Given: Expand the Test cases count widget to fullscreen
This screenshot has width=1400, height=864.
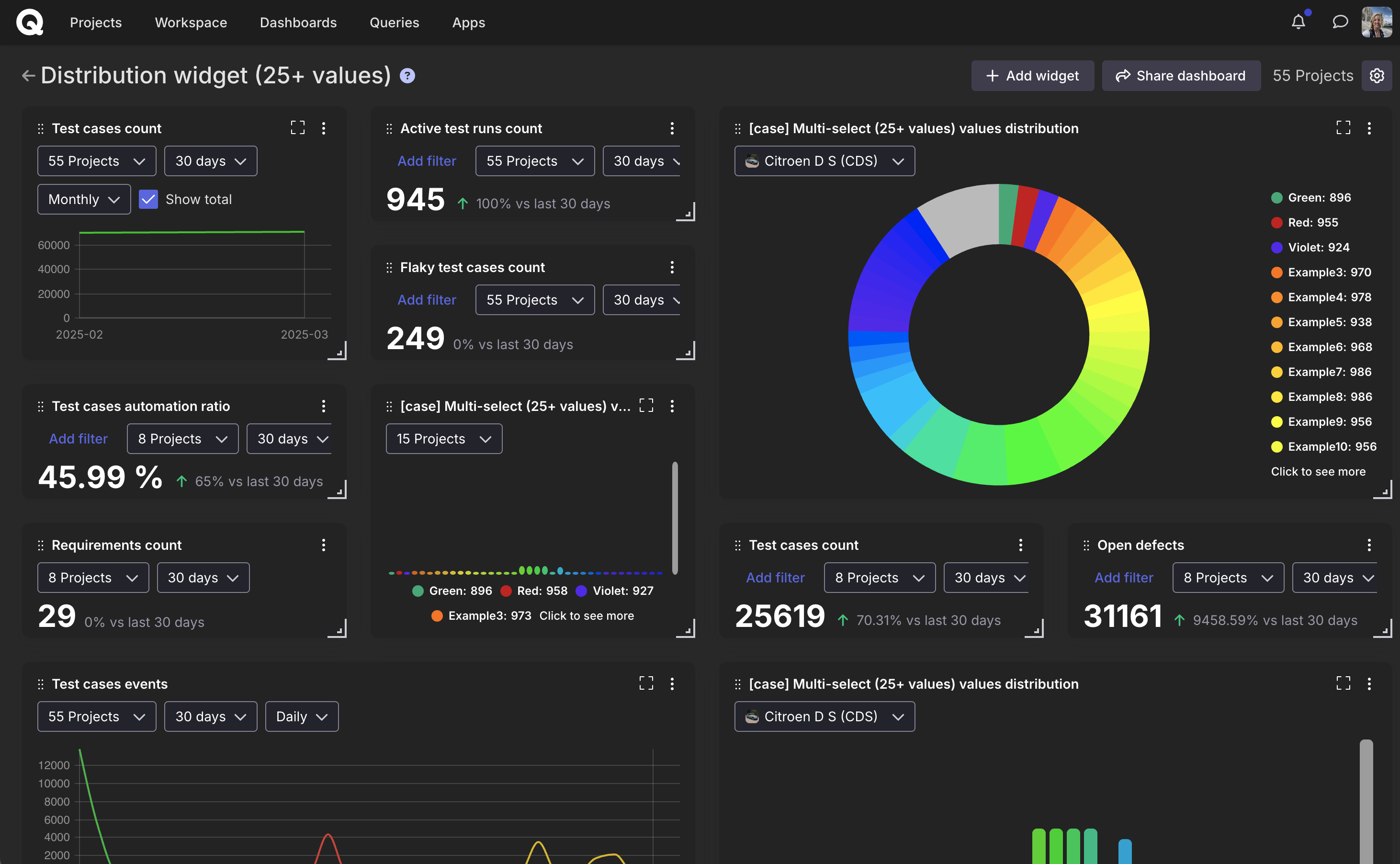Looking at the screenshot, I should pyautogui.click(x=297, y=127).
